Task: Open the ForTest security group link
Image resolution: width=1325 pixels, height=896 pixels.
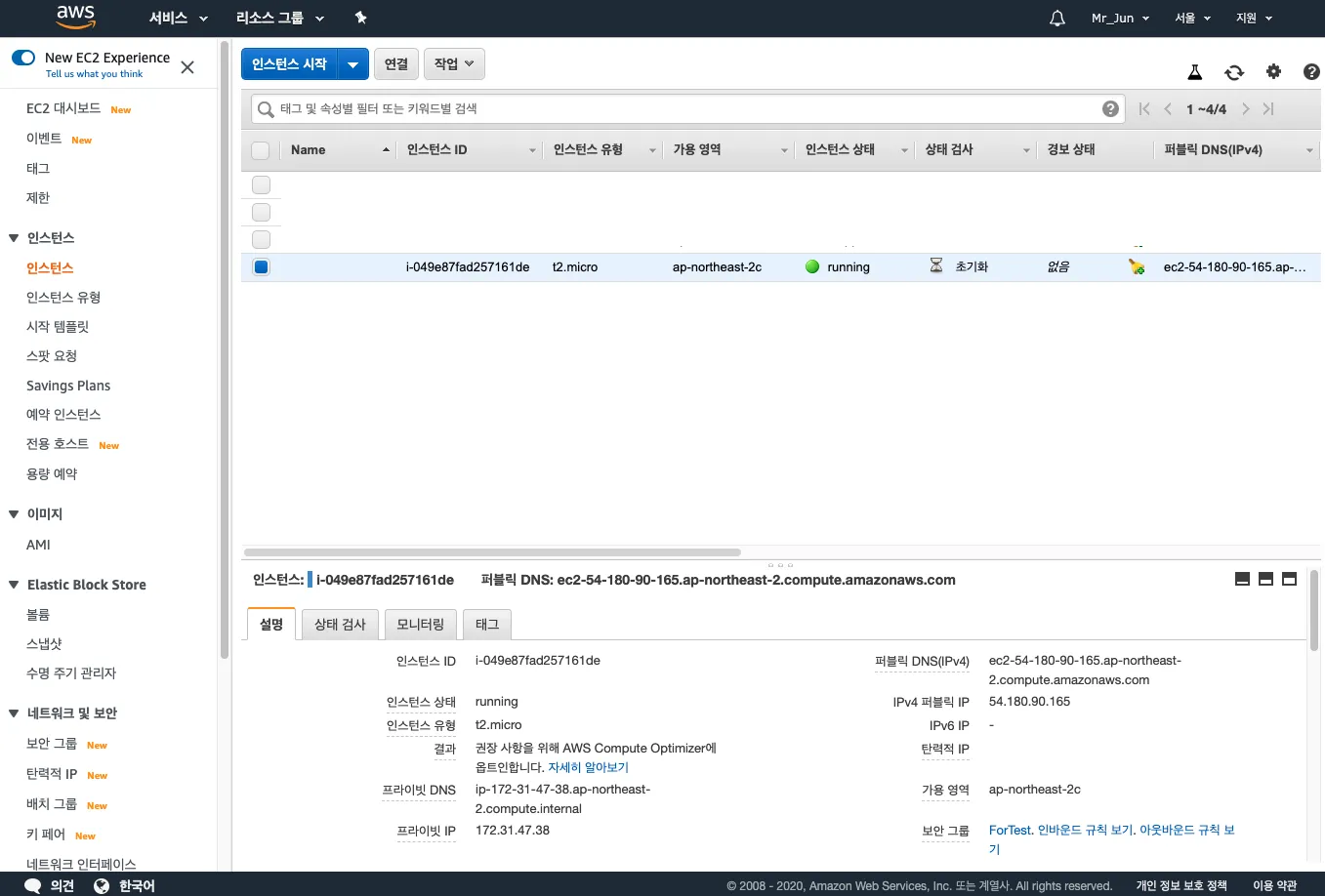Action: [1010, 830]
